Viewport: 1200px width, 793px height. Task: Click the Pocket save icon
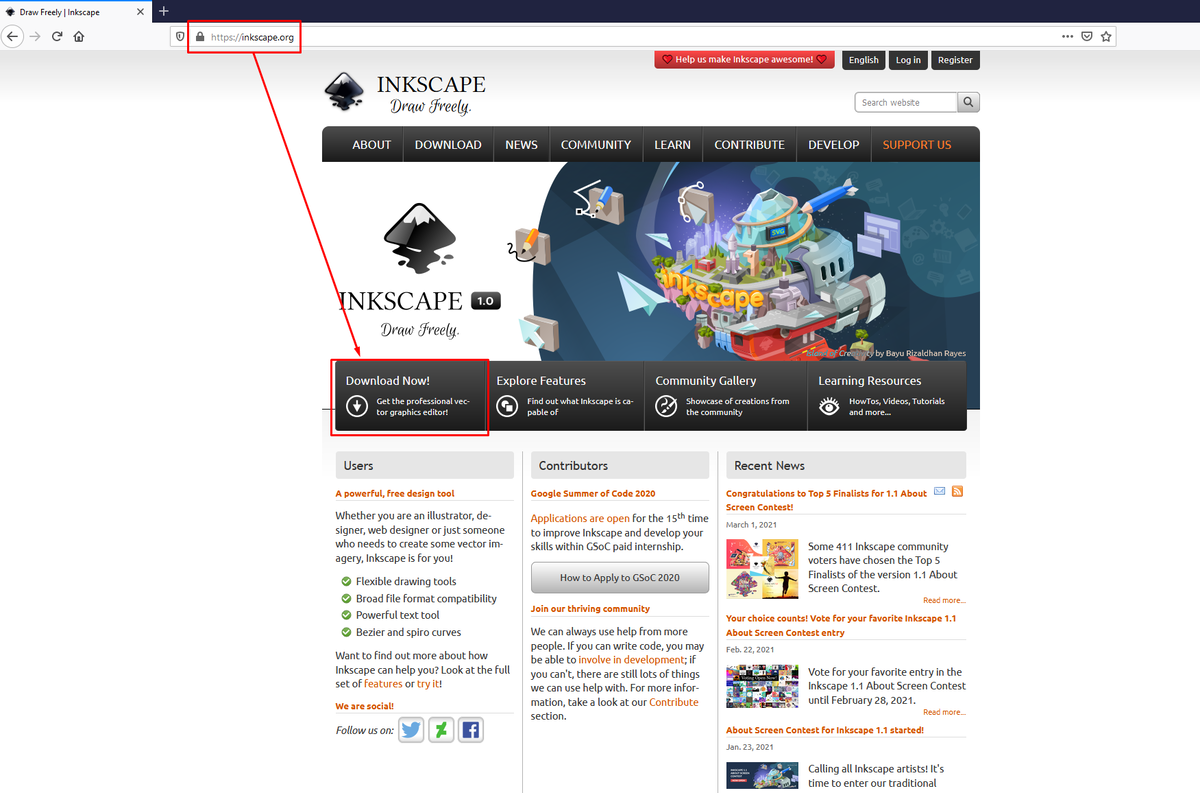pos(1087,36)
